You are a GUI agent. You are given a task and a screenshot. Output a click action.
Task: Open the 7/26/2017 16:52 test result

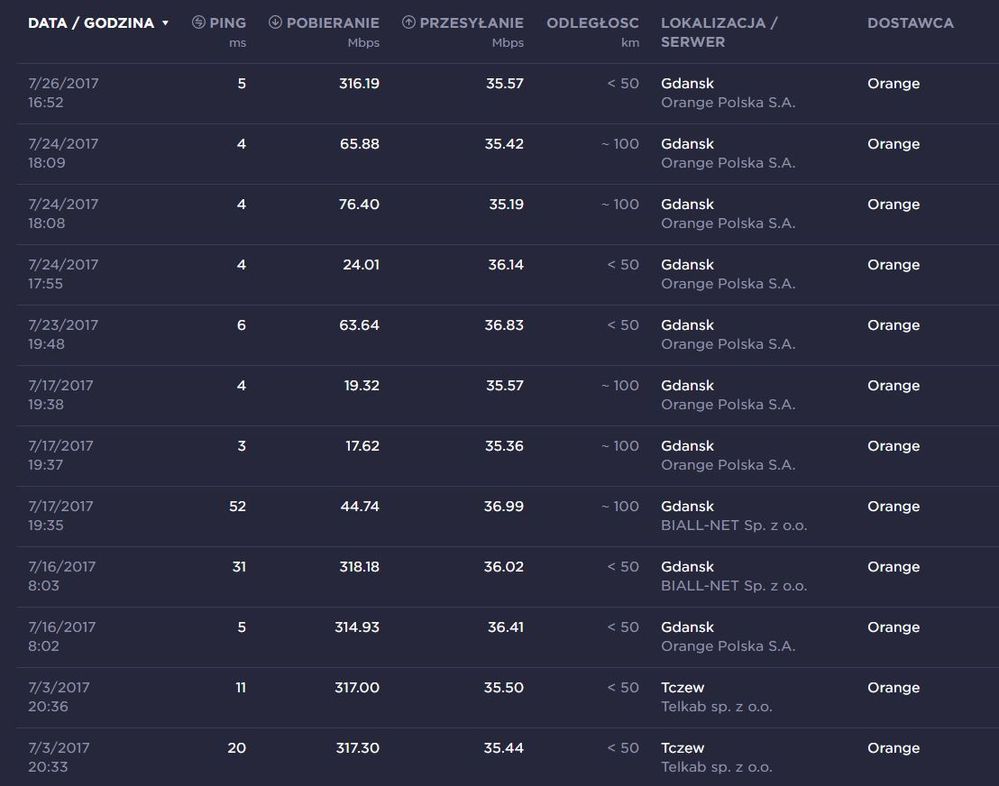pyautogui.click(x=63, y=93)
